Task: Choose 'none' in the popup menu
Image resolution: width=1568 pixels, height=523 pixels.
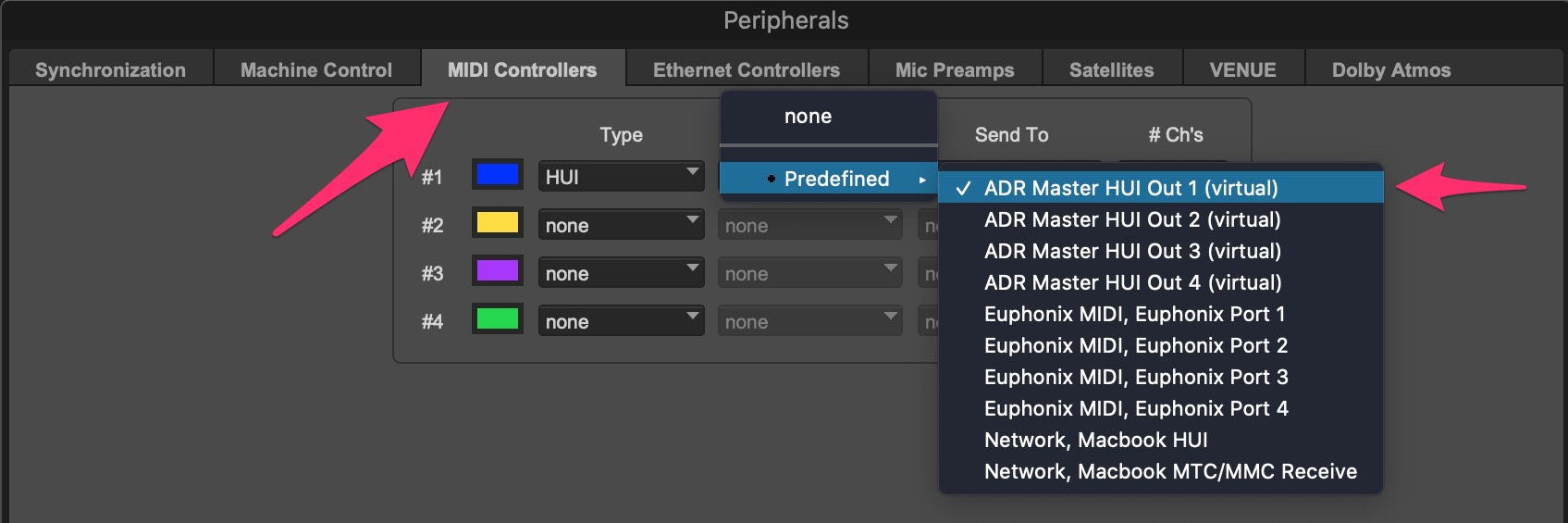Action: (828, 117)
